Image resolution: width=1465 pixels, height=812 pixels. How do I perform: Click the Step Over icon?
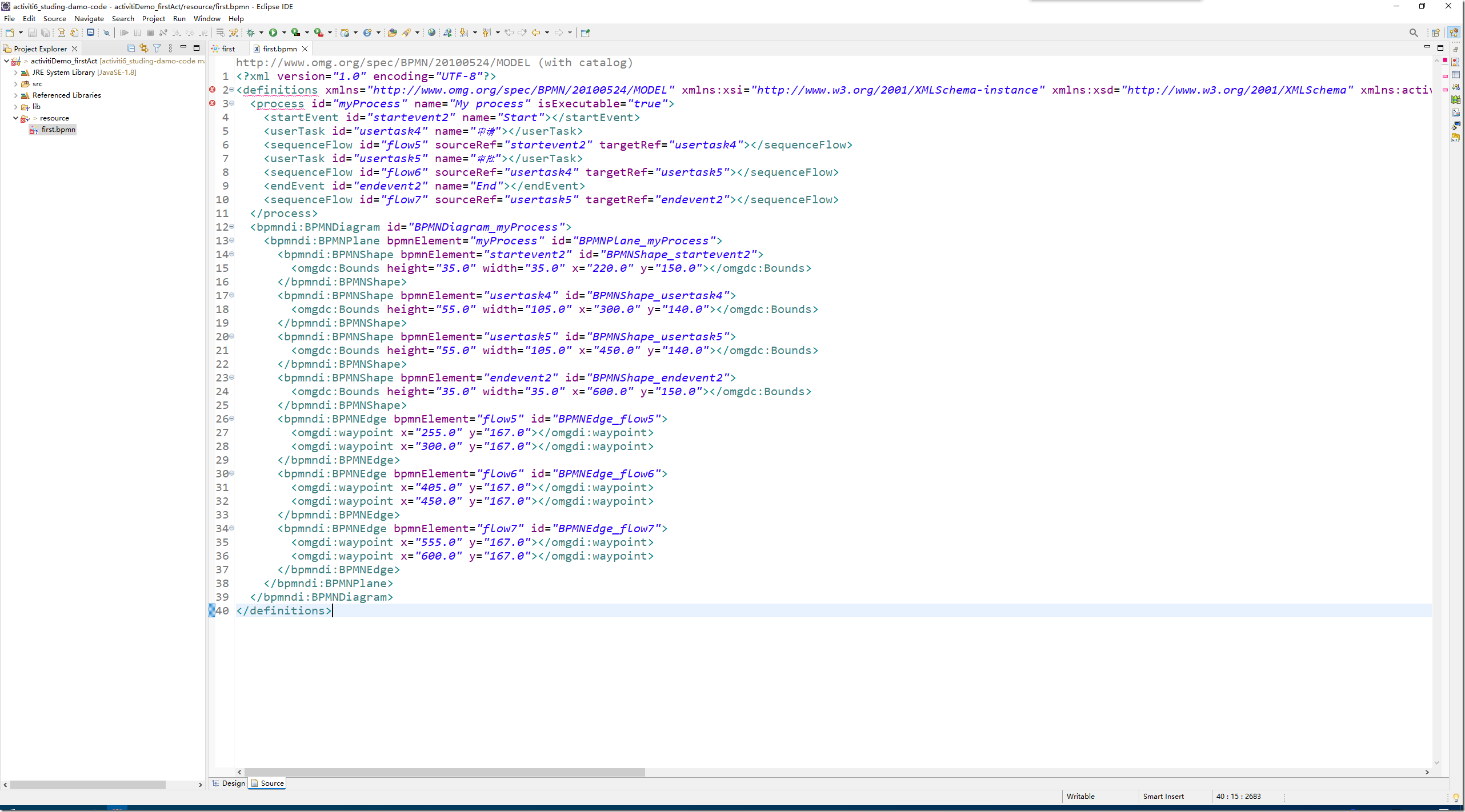point(190,33)
